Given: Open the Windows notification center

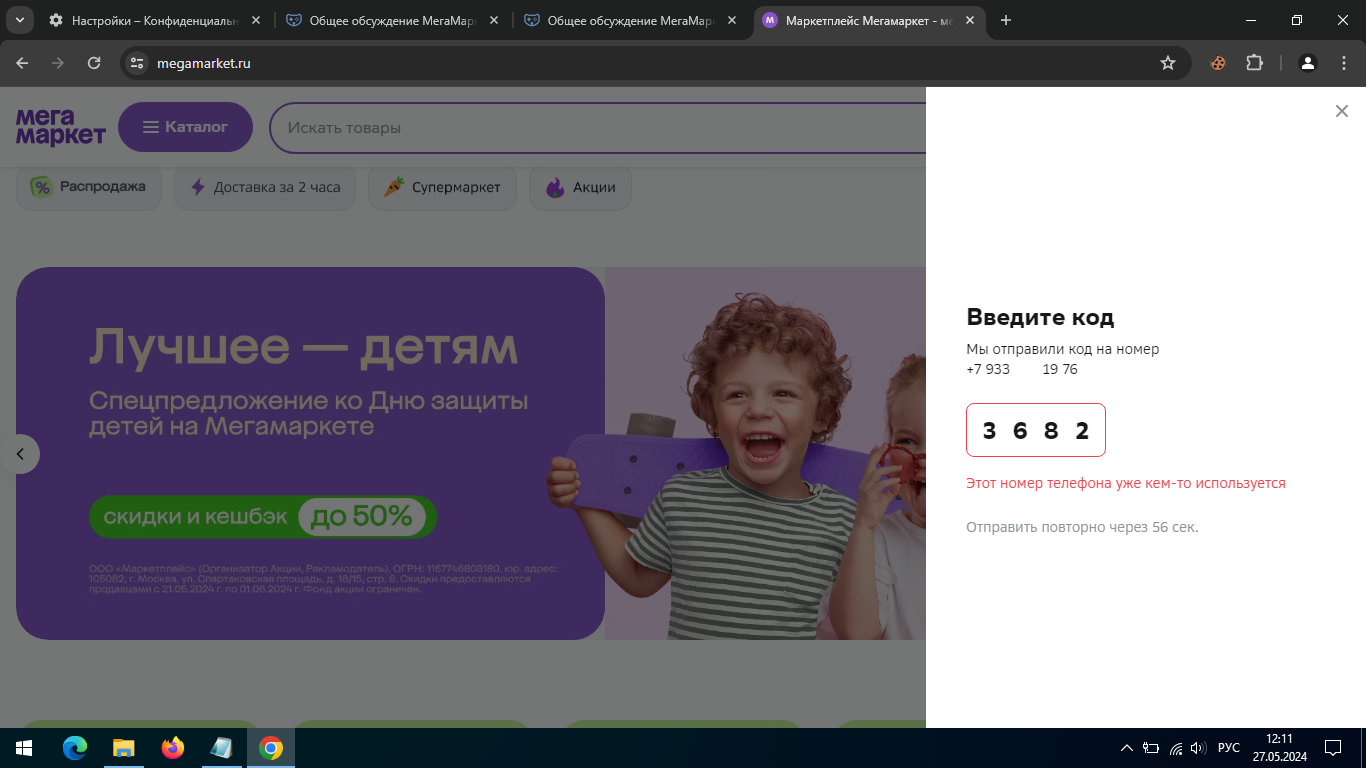Looking at the screenshot, I should [x=1332, y=748].
